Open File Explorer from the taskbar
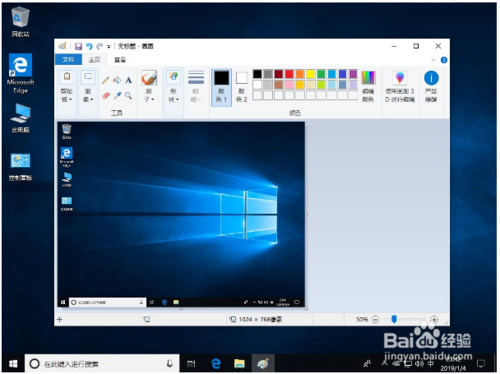Screen dimensions: 500x374 (x=239, y=363)
